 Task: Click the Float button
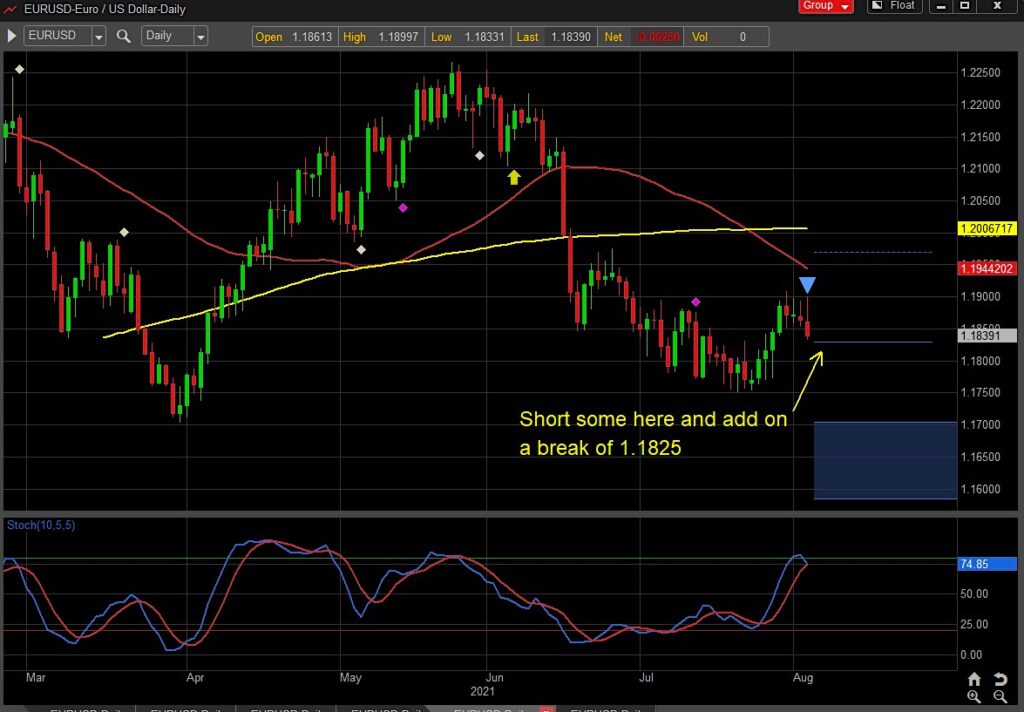(x=895, y=6)
